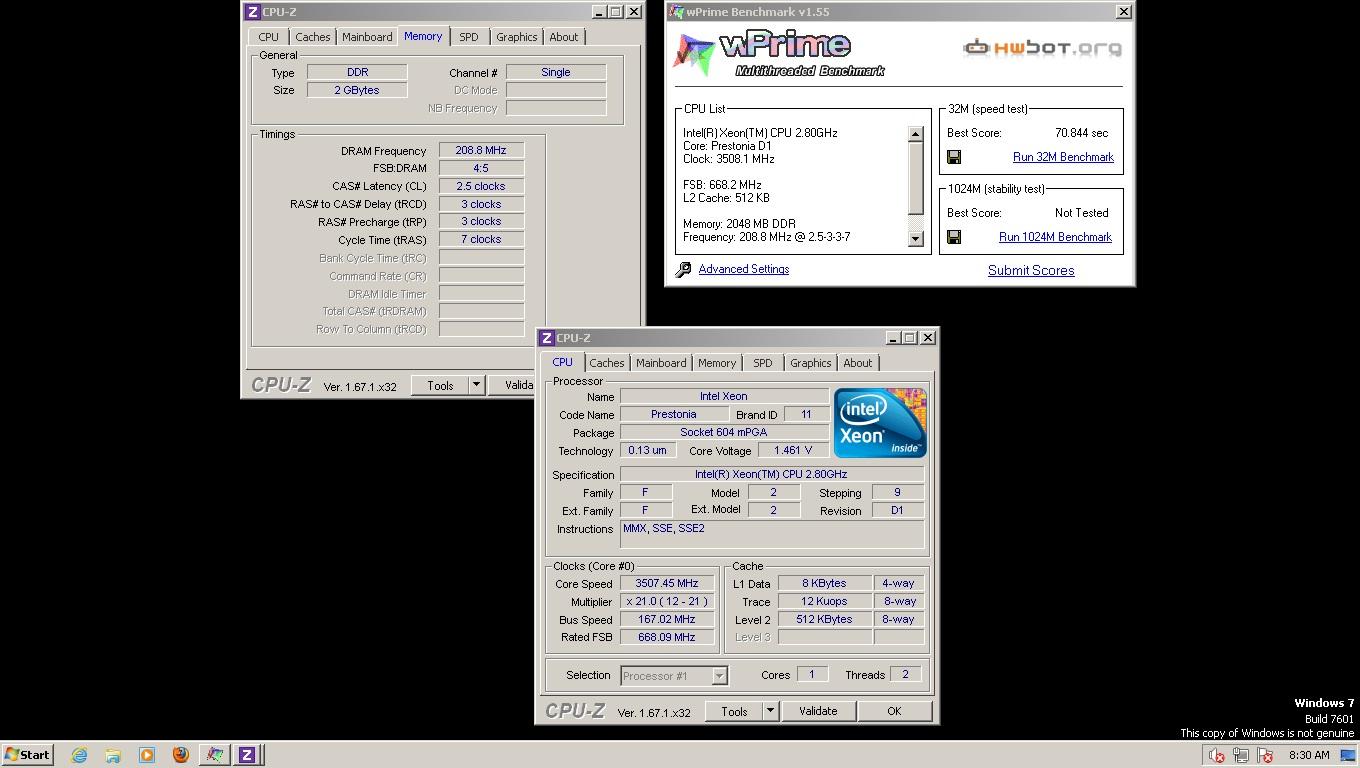This screenshot has width=1360, height=768.
Task: Expand the Processor #1 selection combo box
Action: [x=718, y=676]
